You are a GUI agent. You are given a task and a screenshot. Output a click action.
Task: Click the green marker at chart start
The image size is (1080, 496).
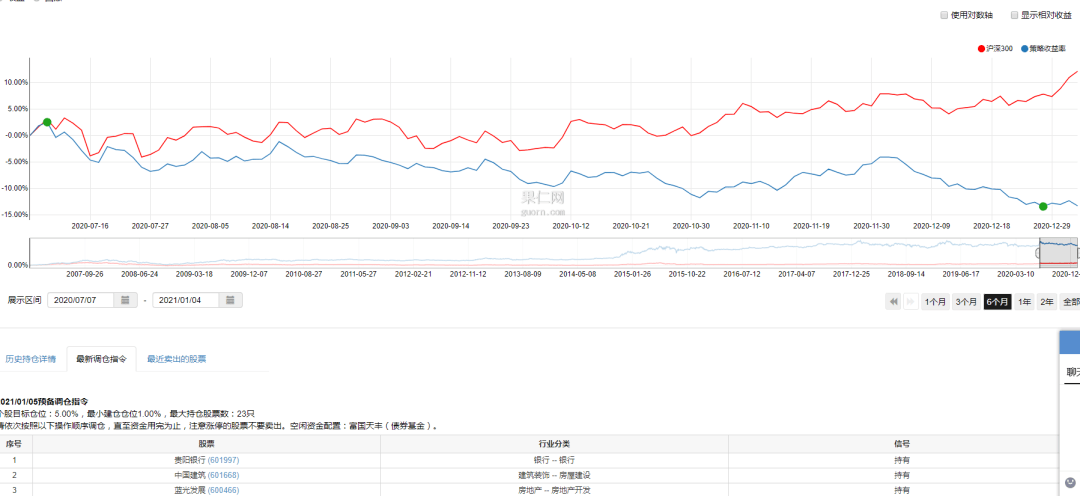click(x=47, y=122)
